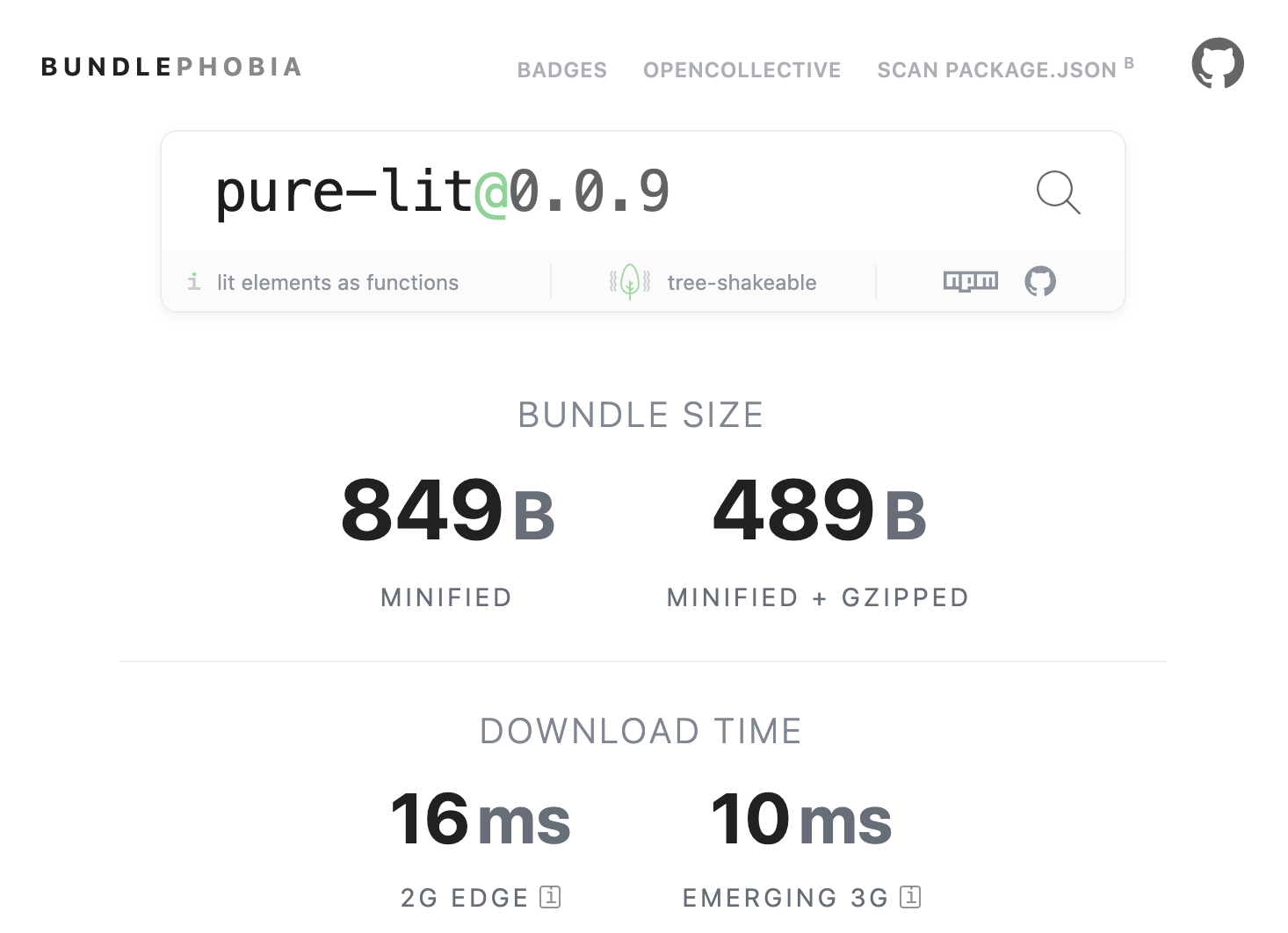Open the OPENCOLLECTIVE page
Screen dimensions: 1288x933
click(x=742, y=69)
